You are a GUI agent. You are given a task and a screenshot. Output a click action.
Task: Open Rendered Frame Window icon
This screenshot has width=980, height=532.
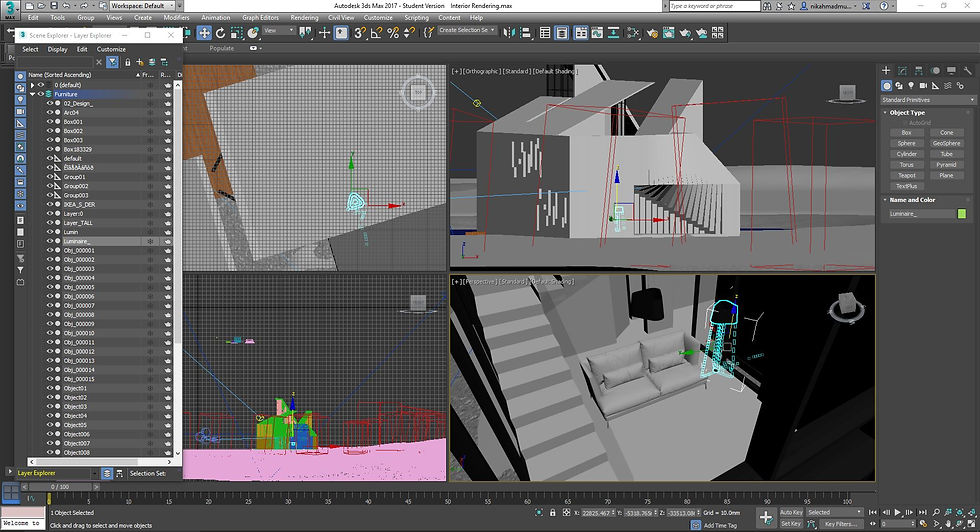point(669,33)
